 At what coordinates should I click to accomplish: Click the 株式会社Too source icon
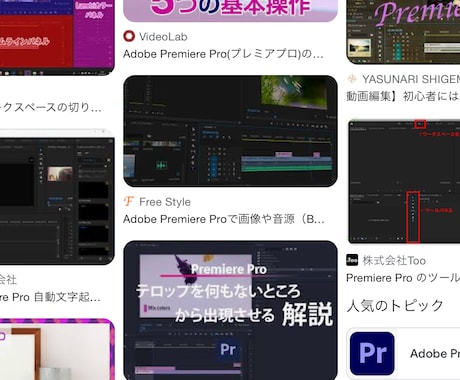pyautogui.click(x=352, y=260)
